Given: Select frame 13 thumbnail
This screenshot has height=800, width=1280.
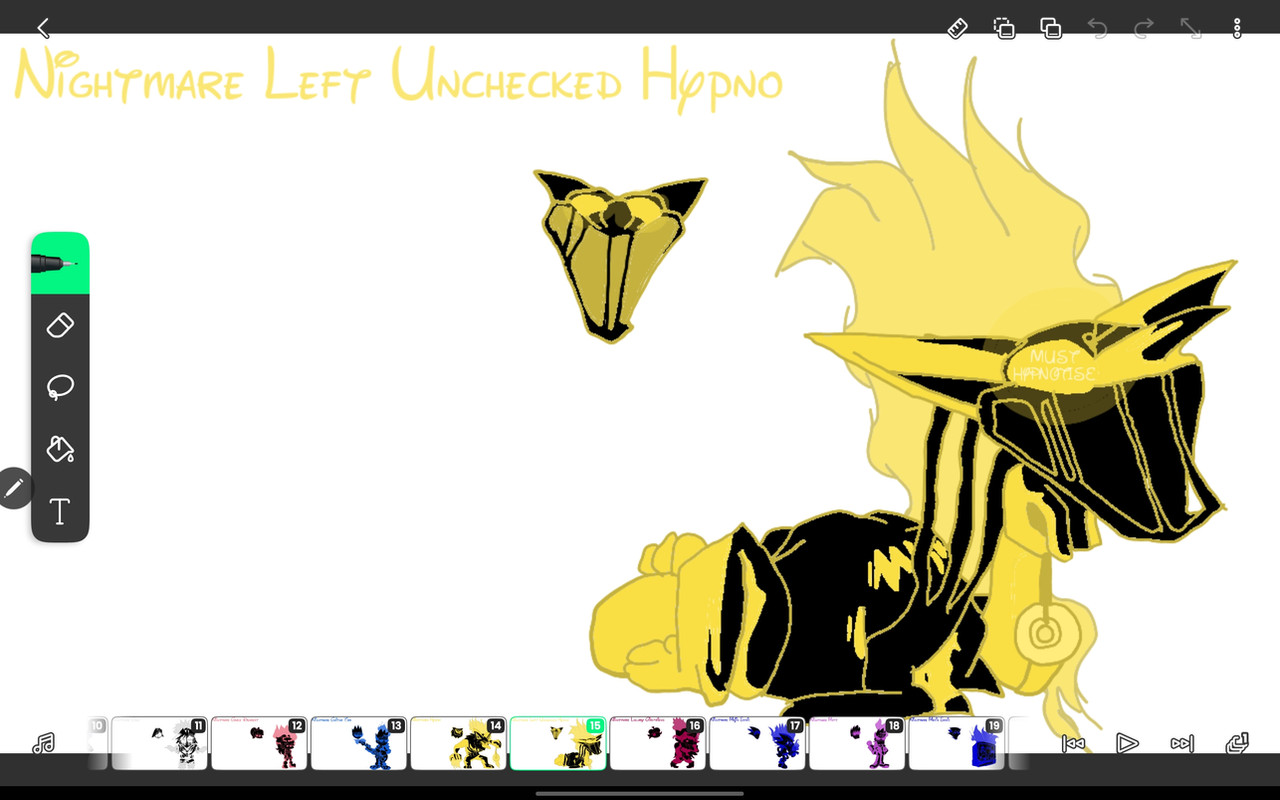Looking at the screenshot, I should pyautogui.click(x=359, y=743).
